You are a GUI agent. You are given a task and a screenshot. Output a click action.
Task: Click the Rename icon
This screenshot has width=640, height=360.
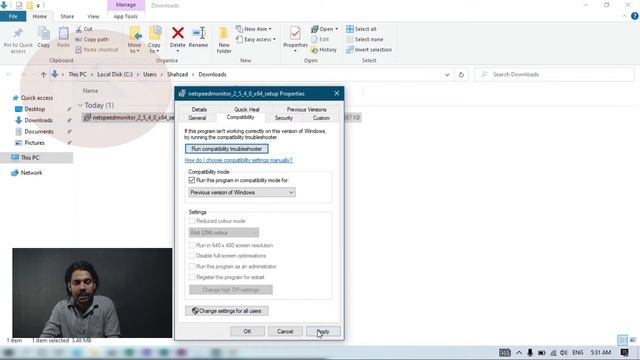click(x=199, y=33)
